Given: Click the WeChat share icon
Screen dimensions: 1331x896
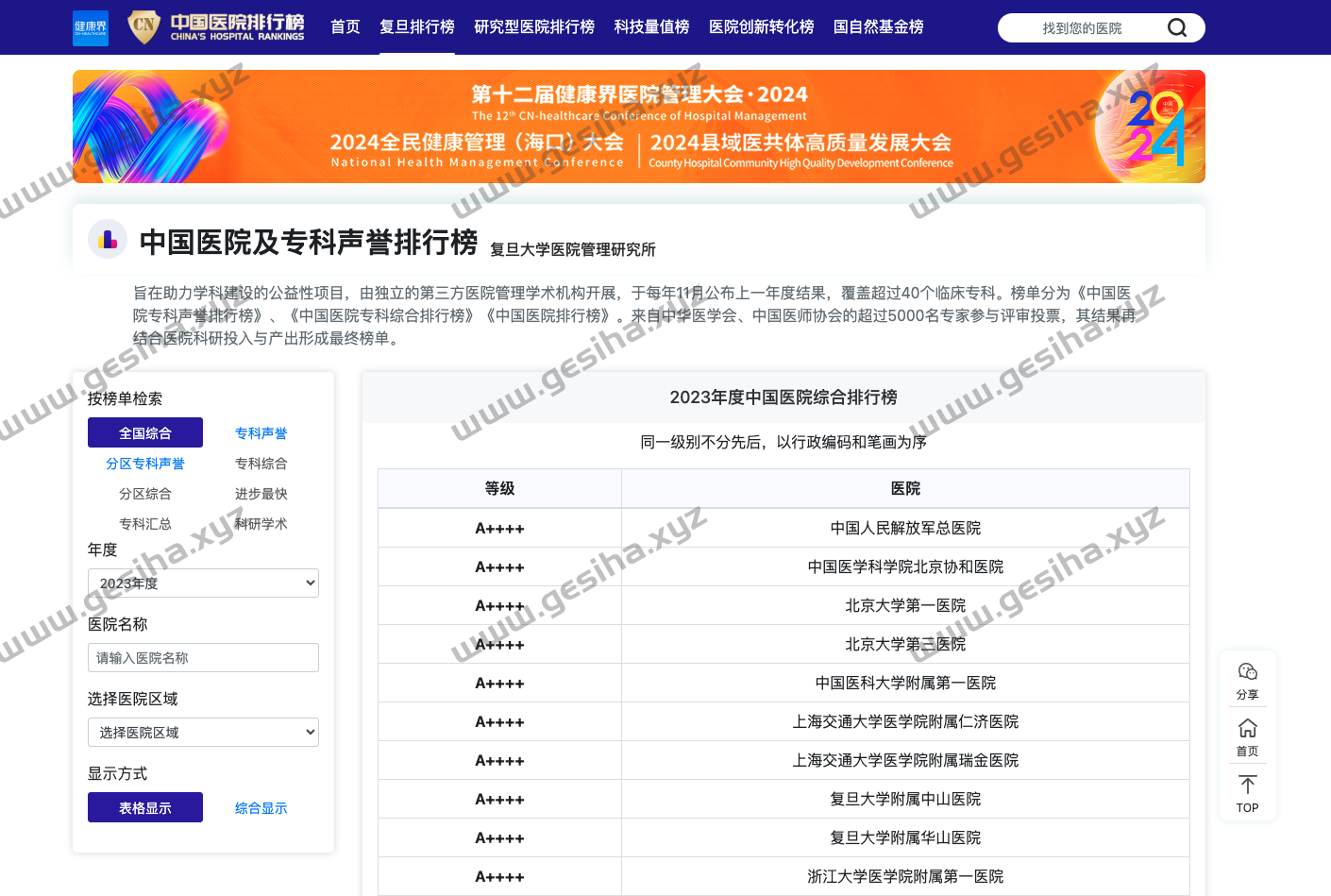Looking at the screenshot, I should coord(1247,671).
